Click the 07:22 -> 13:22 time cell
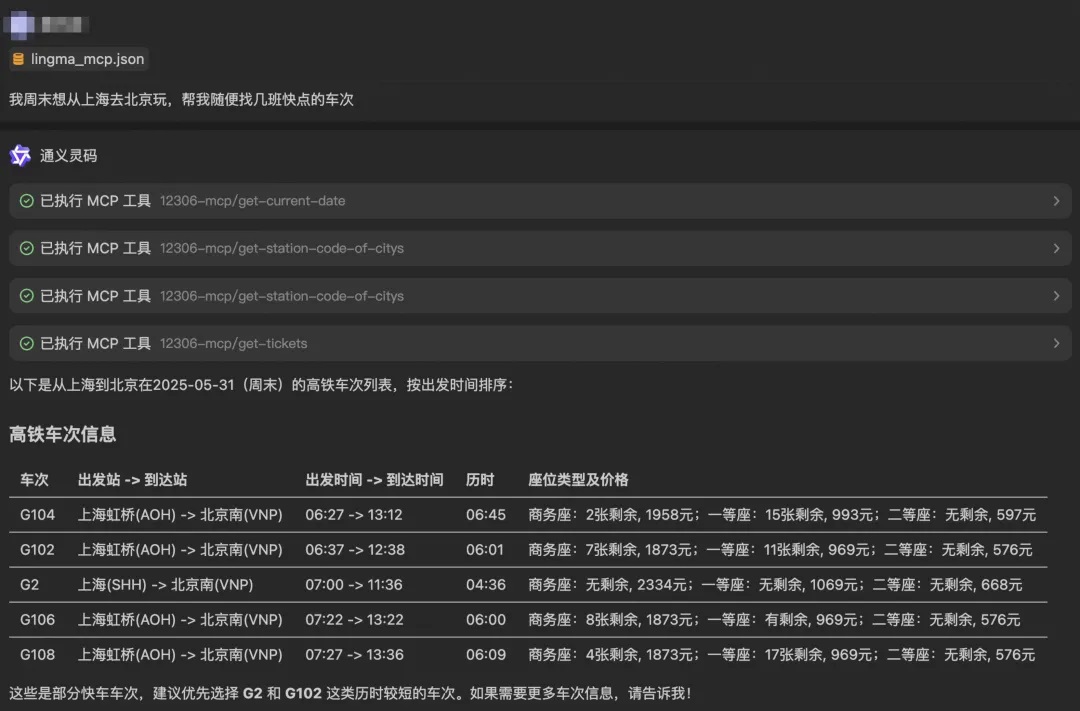The width and height of the screenshot is (1080, 711). pyautogui.click(x=355, y=620)
